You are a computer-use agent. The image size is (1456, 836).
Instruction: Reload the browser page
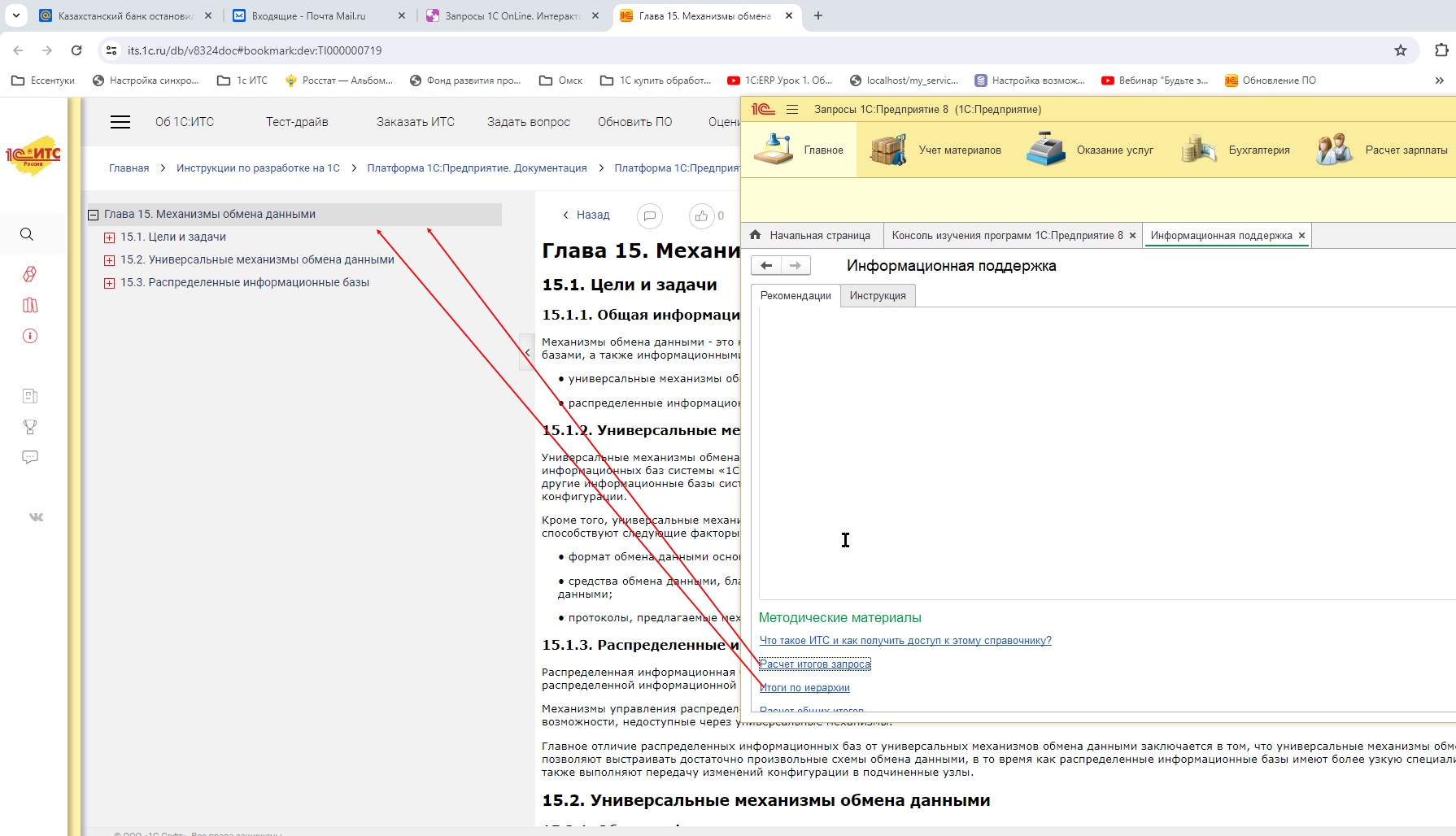click(76, 50)
